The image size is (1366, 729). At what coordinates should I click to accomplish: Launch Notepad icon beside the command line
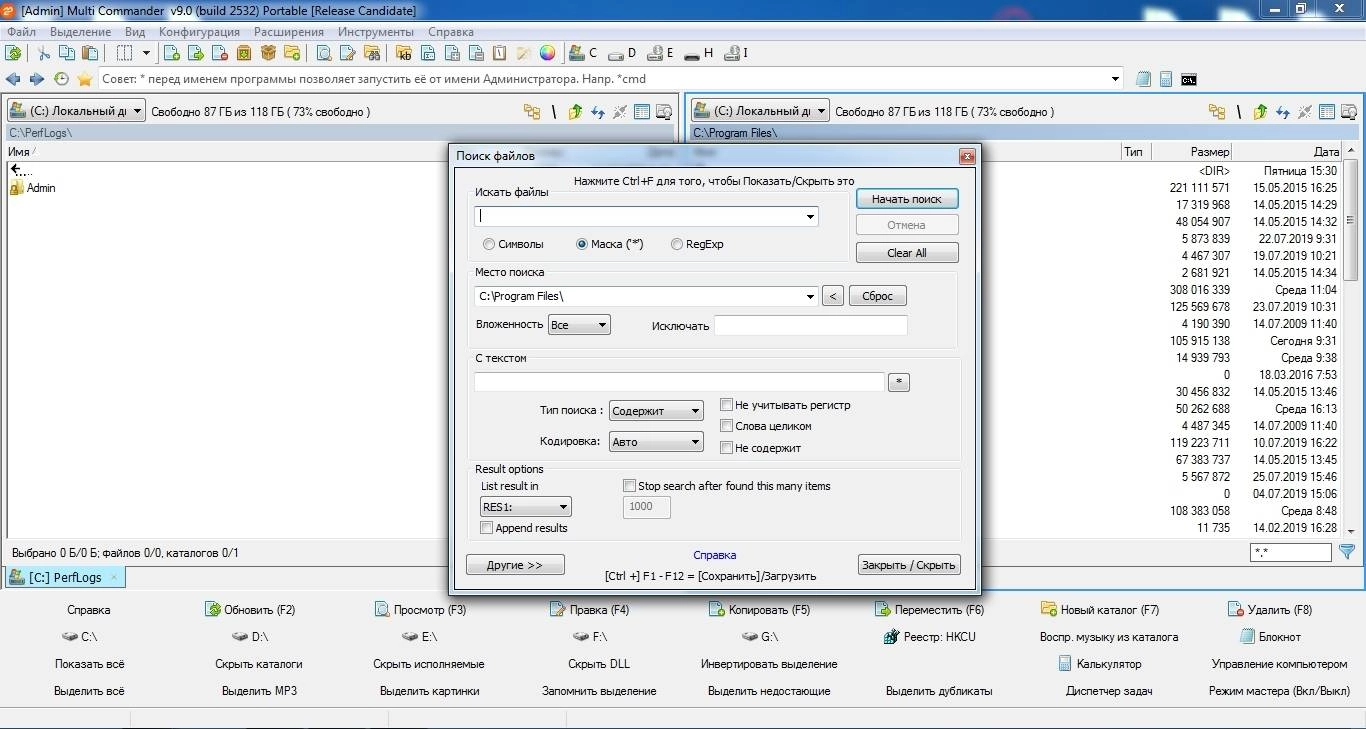(1144, 79)
